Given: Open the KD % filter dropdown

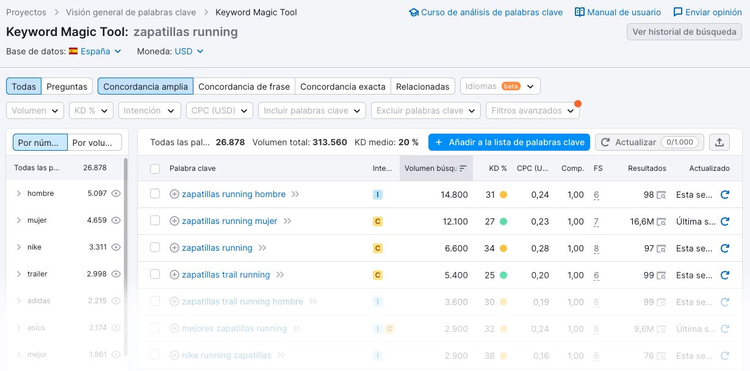Looking at the screenshot, I should click(91, 110).
